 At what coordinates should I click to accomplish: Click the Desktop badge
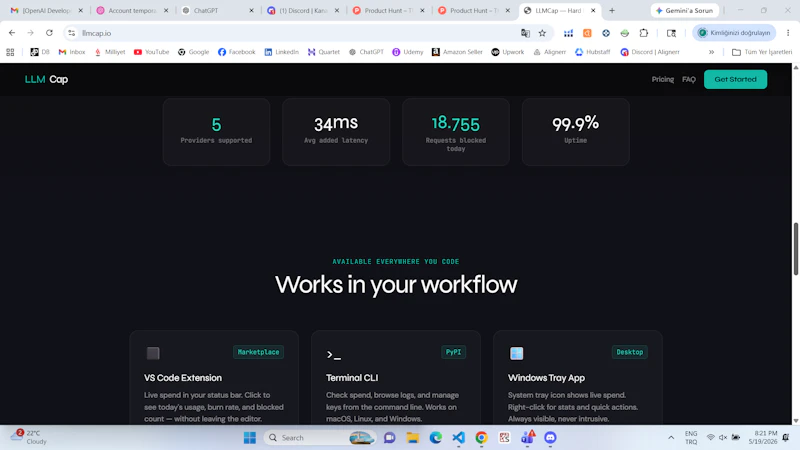point(630,352)
